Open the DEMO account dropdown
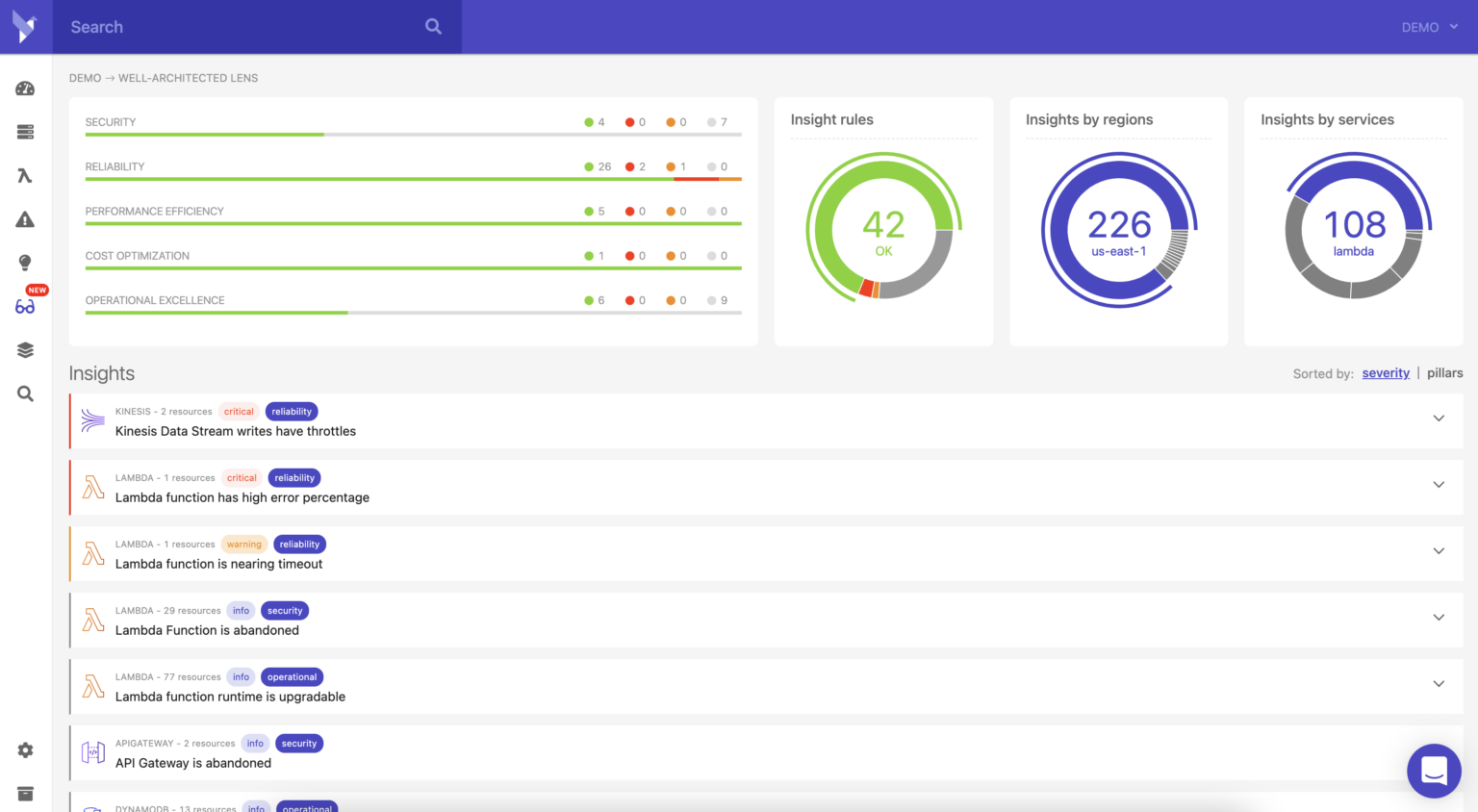Screen dimensions: 1478x812 click(1429, 27)
